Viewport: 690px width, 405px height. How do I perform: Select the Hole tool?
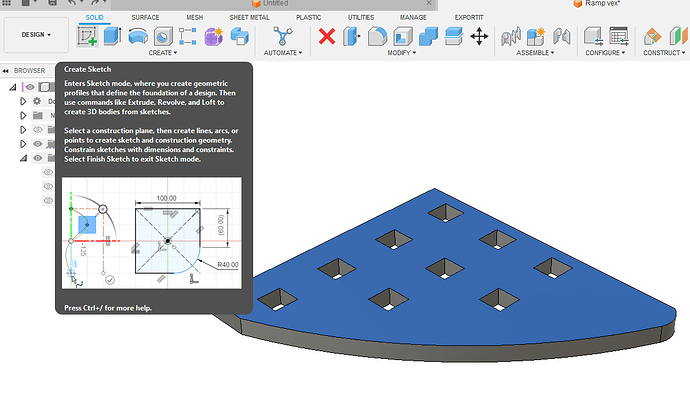click(x=163, y=37)
